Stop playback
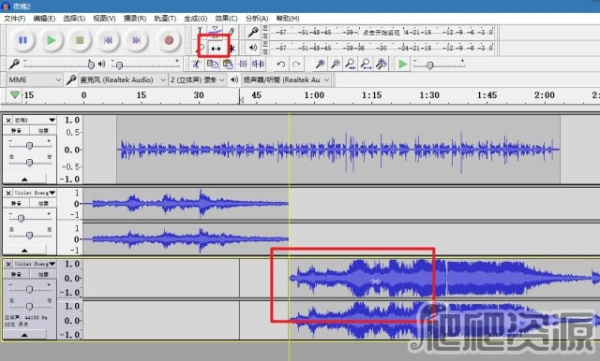Viewport: 600px width, 361px height. (80, 40)
